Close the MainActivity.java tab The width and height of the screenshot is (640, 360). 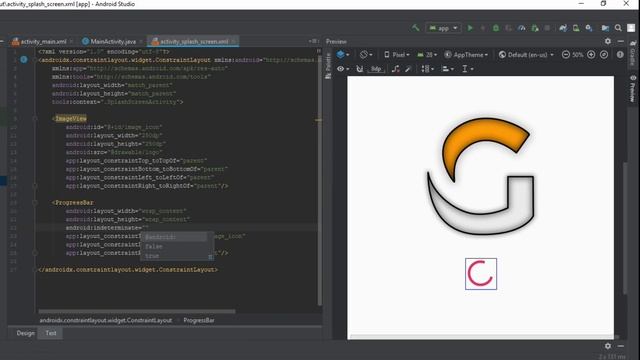pos(141,41)
